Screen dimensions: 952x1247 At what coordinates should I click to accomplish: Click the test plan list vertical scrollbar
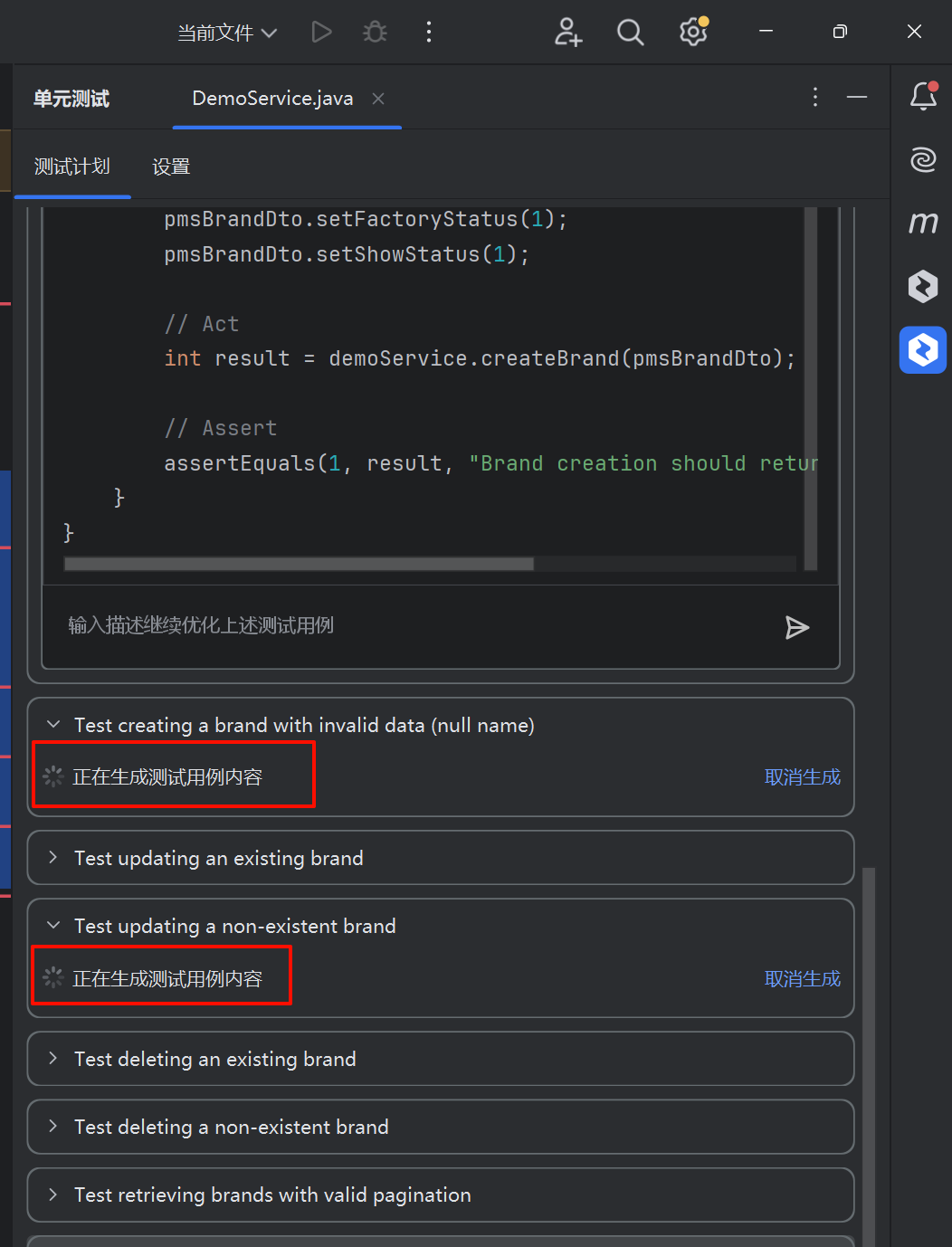[869, 1057]
